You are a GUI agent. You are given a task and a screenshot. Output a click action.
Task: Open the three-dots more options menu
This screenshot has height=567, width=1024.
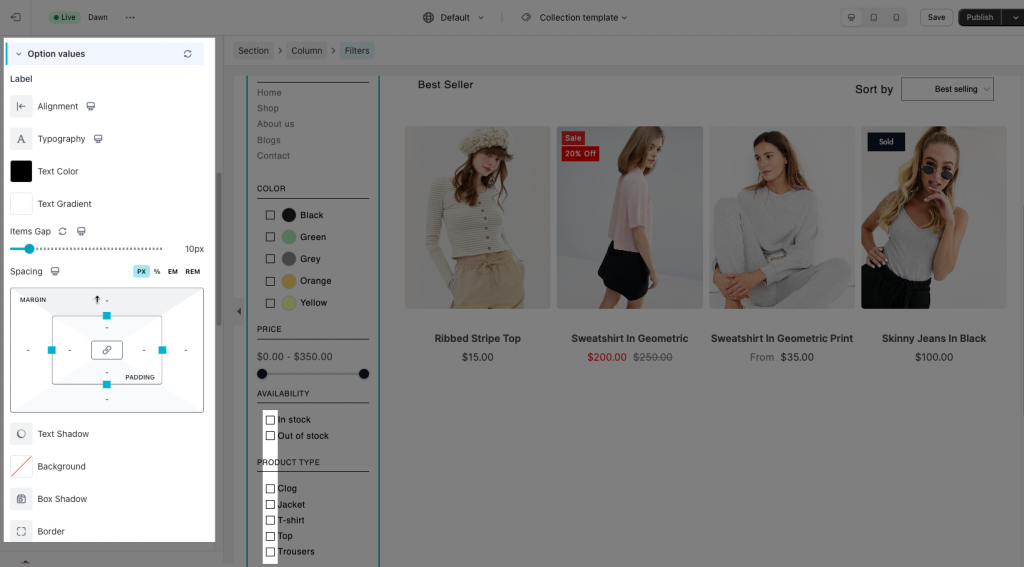(130, 18)
